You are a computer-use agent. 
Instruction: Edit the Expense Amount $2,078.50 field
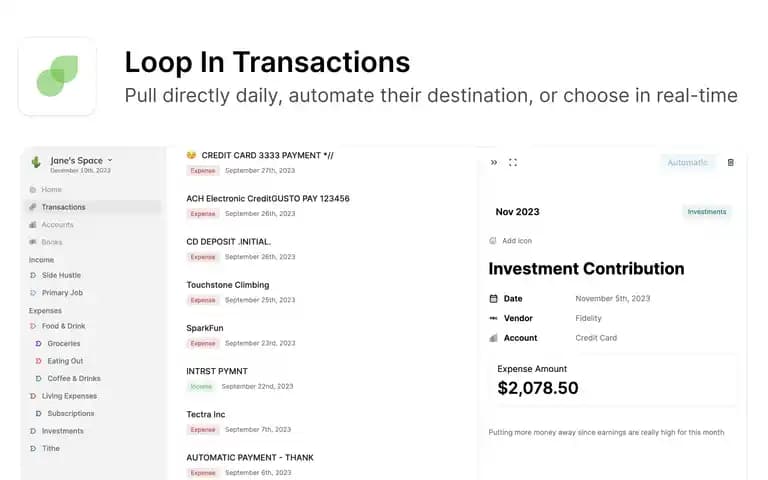pyautogui.click(x=612, y=381)
